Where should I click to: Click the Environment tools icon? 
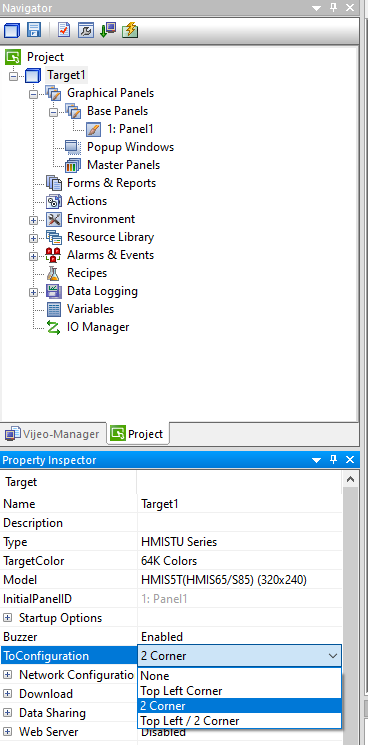tap(54, 220)
